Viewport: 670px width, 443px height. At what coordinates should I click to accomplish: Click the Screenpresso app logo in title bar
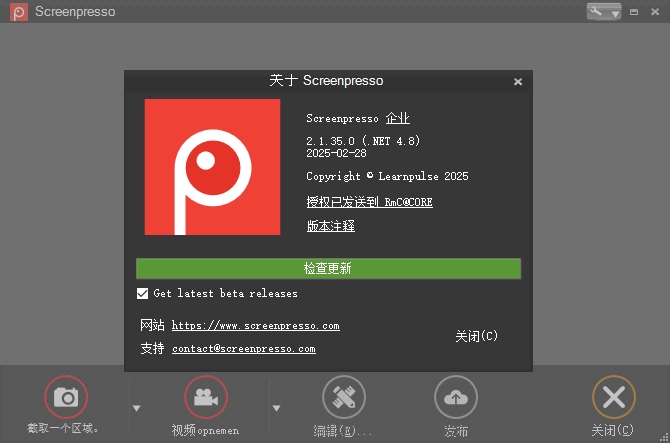coord(19,12)
